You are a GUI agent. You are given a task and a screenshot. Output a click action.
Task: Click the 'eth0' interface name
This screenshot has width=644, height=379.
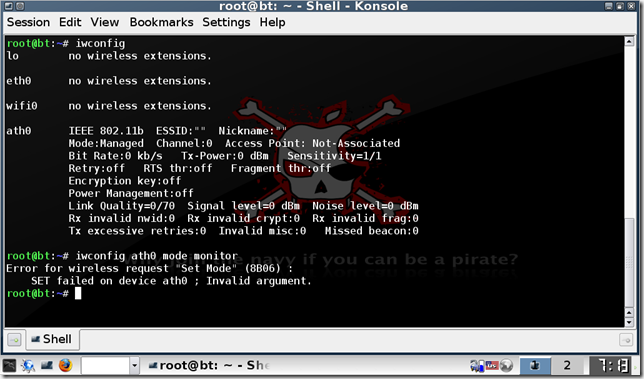pos(18,81)
